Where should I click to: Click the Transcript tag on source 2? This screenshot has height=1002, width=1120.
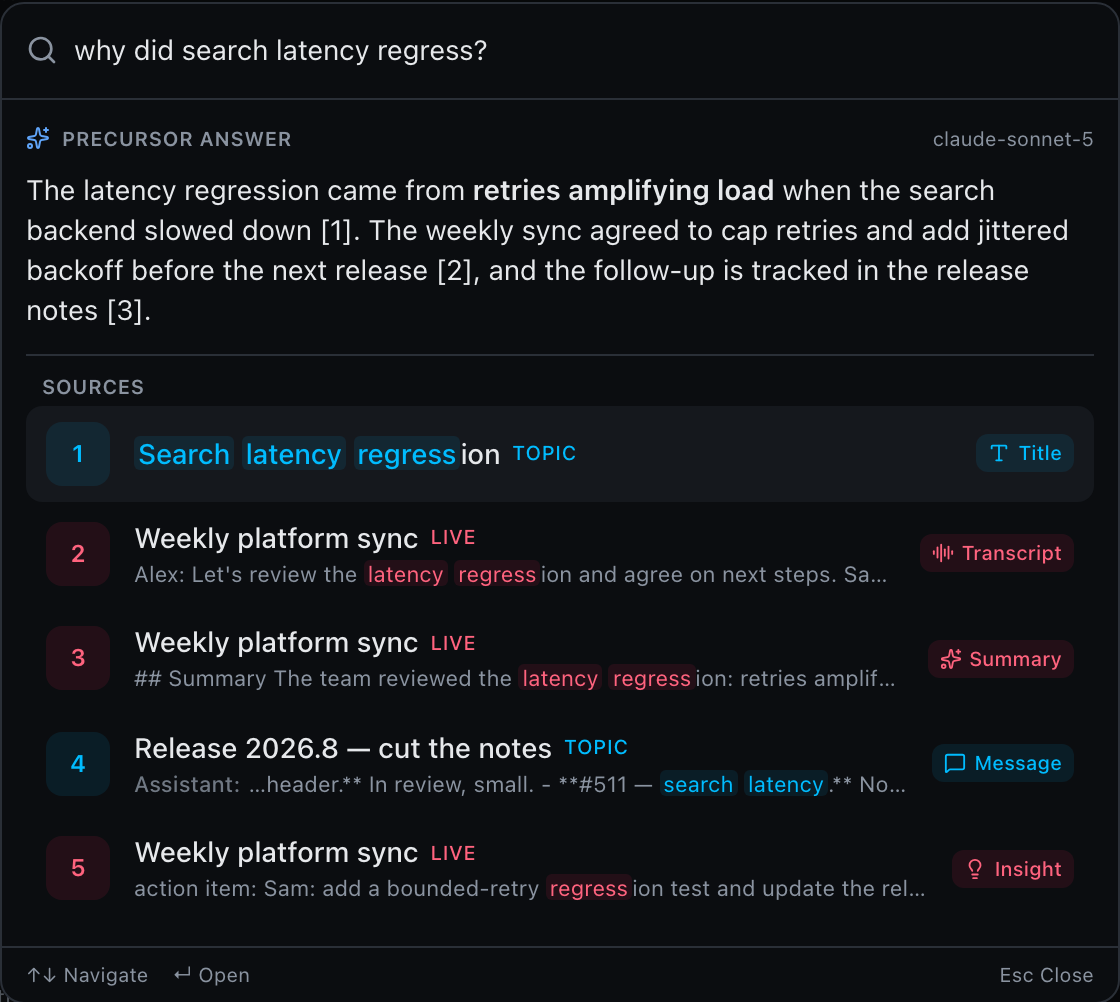[x=996, y=553]
